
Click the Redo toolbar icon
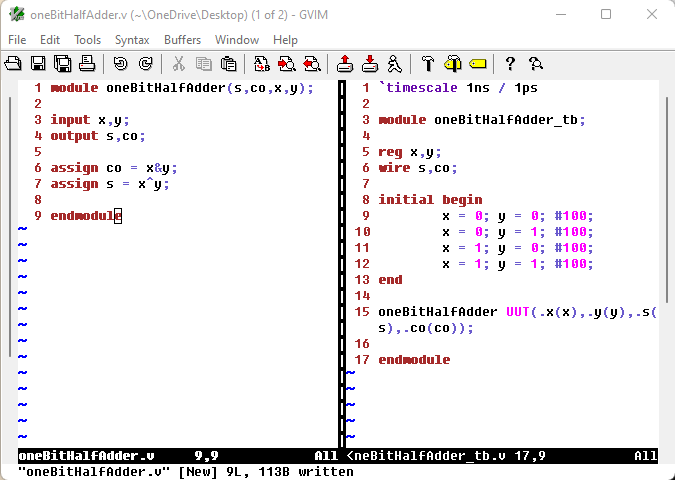tap(145, 64)
